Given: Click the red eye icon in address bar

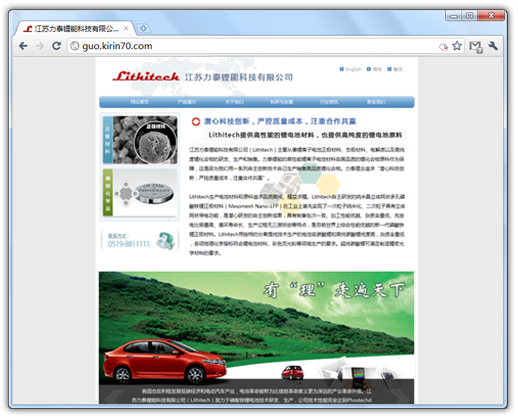Looking at the screenshot, I should click(x=443, y=47).
